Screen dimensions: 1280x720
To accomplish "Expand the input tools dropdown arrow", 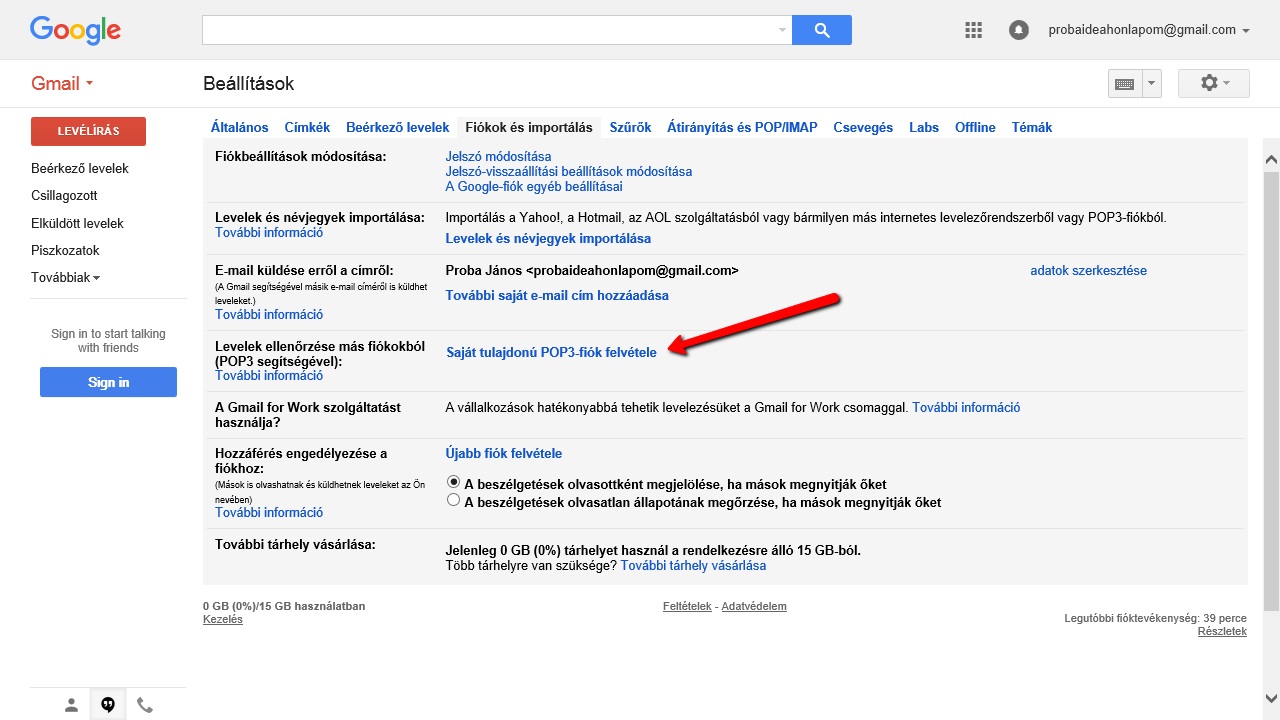I will point(1151,84).
